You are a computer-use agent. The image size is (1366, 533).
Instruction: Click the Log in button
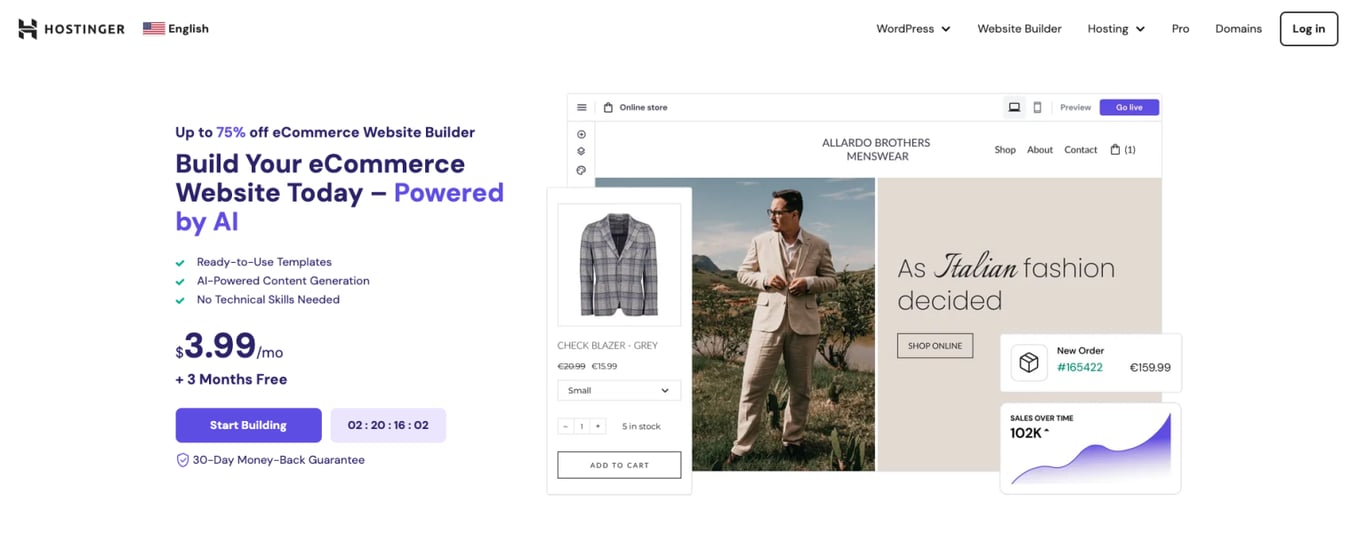coord(1308,29)
